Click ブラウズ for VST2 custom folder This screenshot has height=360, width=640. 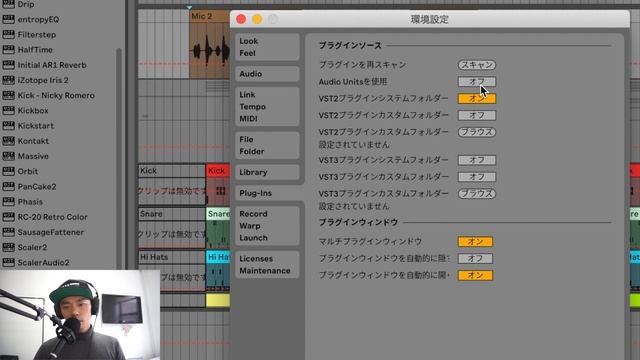tap(476, 132)
